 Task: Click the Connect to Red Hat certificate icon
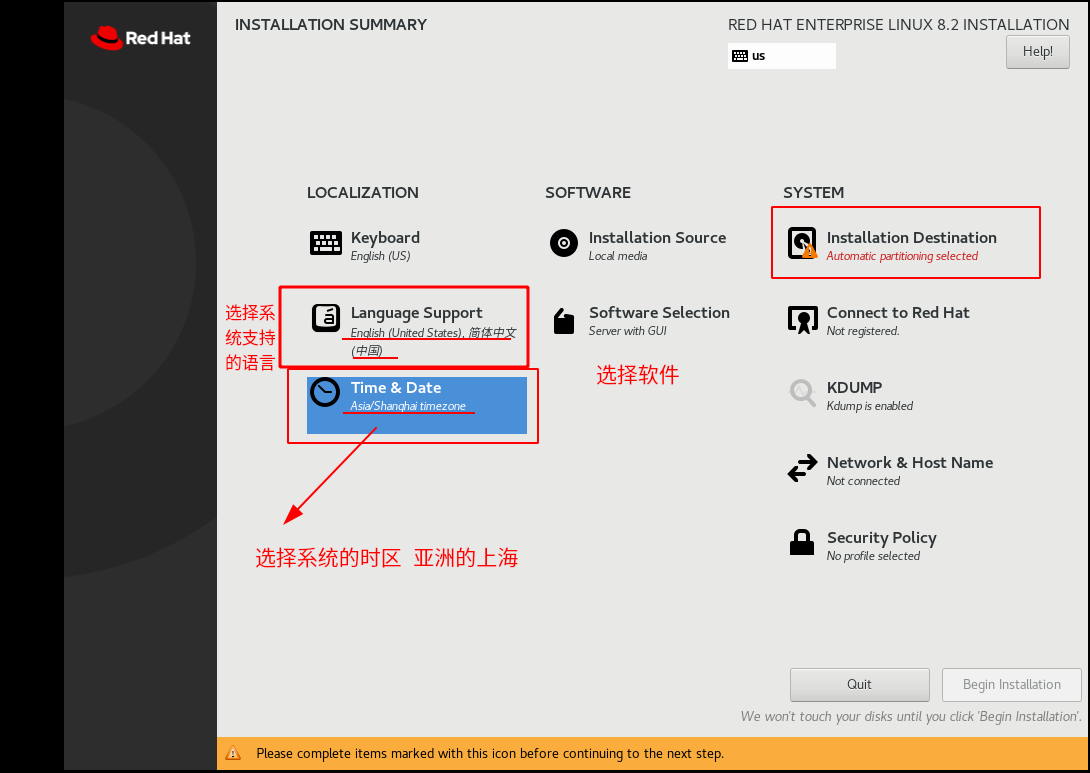[x=802, y=319]
